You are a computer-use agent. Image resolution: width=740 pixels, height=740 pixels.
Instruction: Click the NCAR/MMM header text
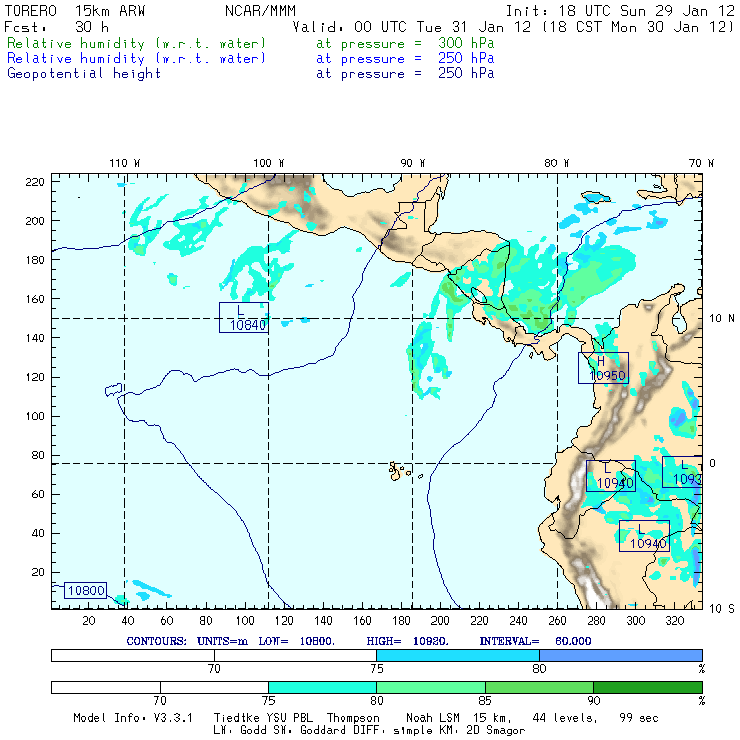tap(260, 11)
